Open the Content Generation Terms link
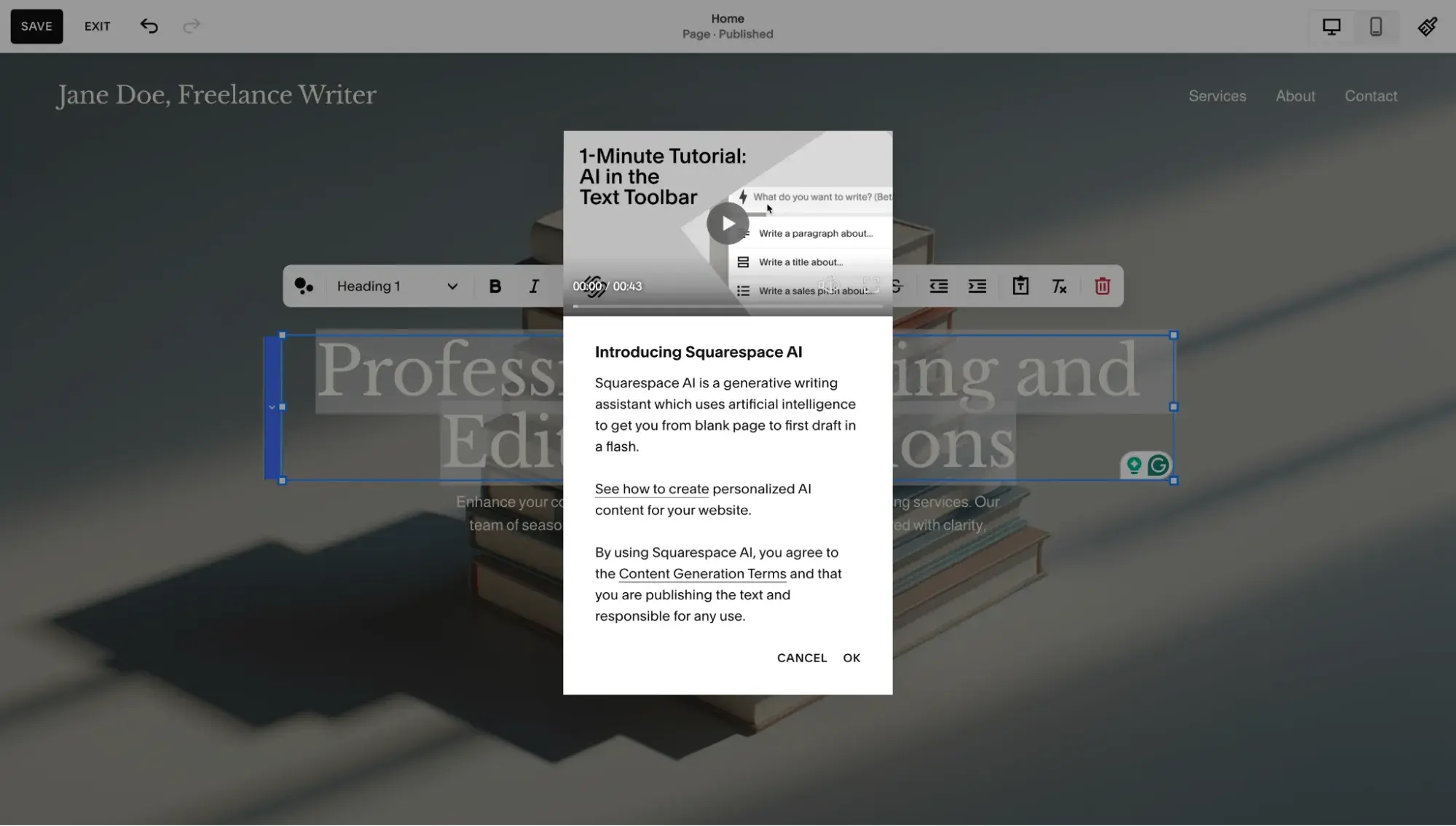1456x826 pixels. pyautogui.click(x=701, y=573)
